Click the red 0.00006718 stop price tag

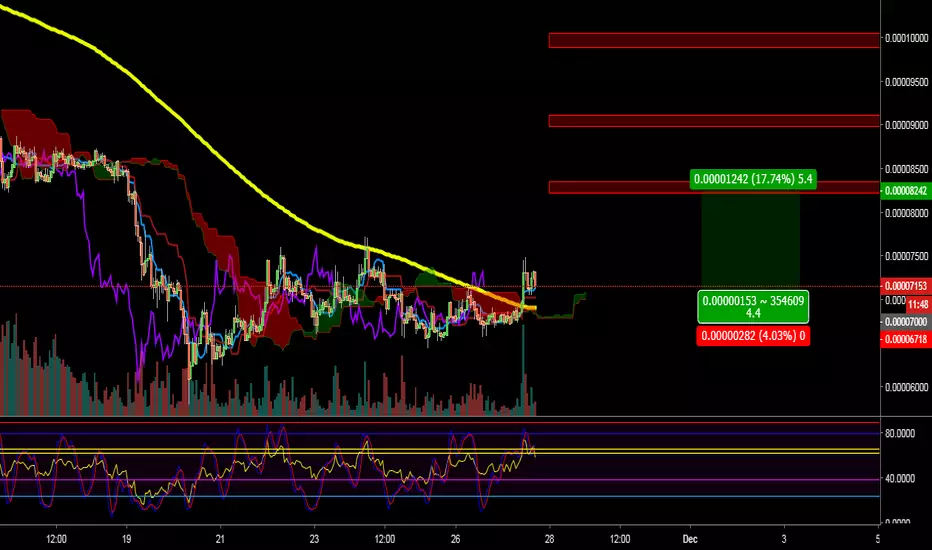click(906, 340)
